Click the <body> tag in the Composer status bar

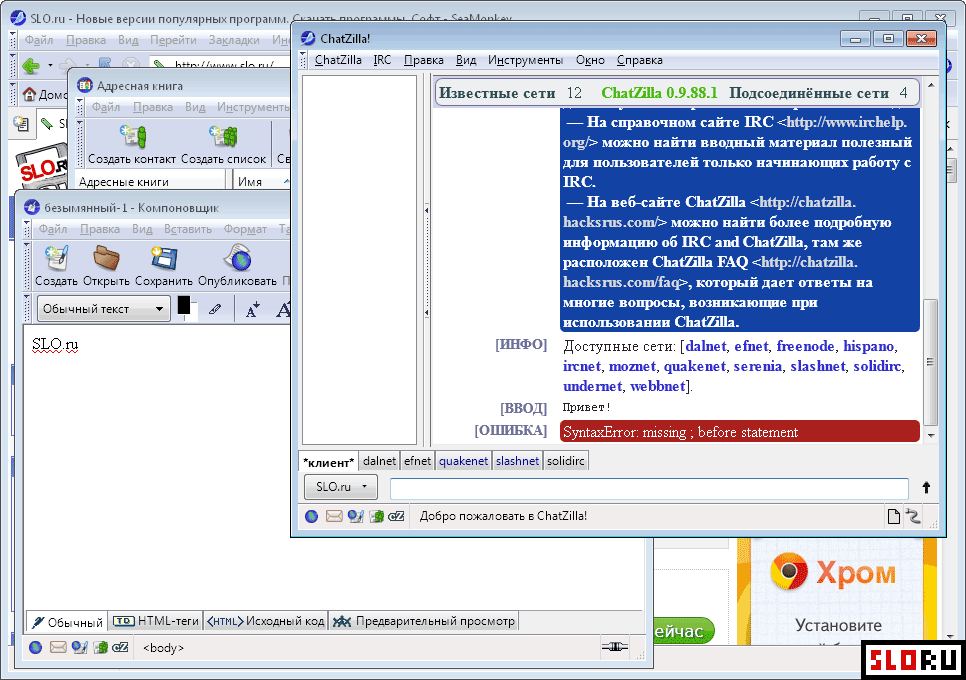(x=163, y=648)
